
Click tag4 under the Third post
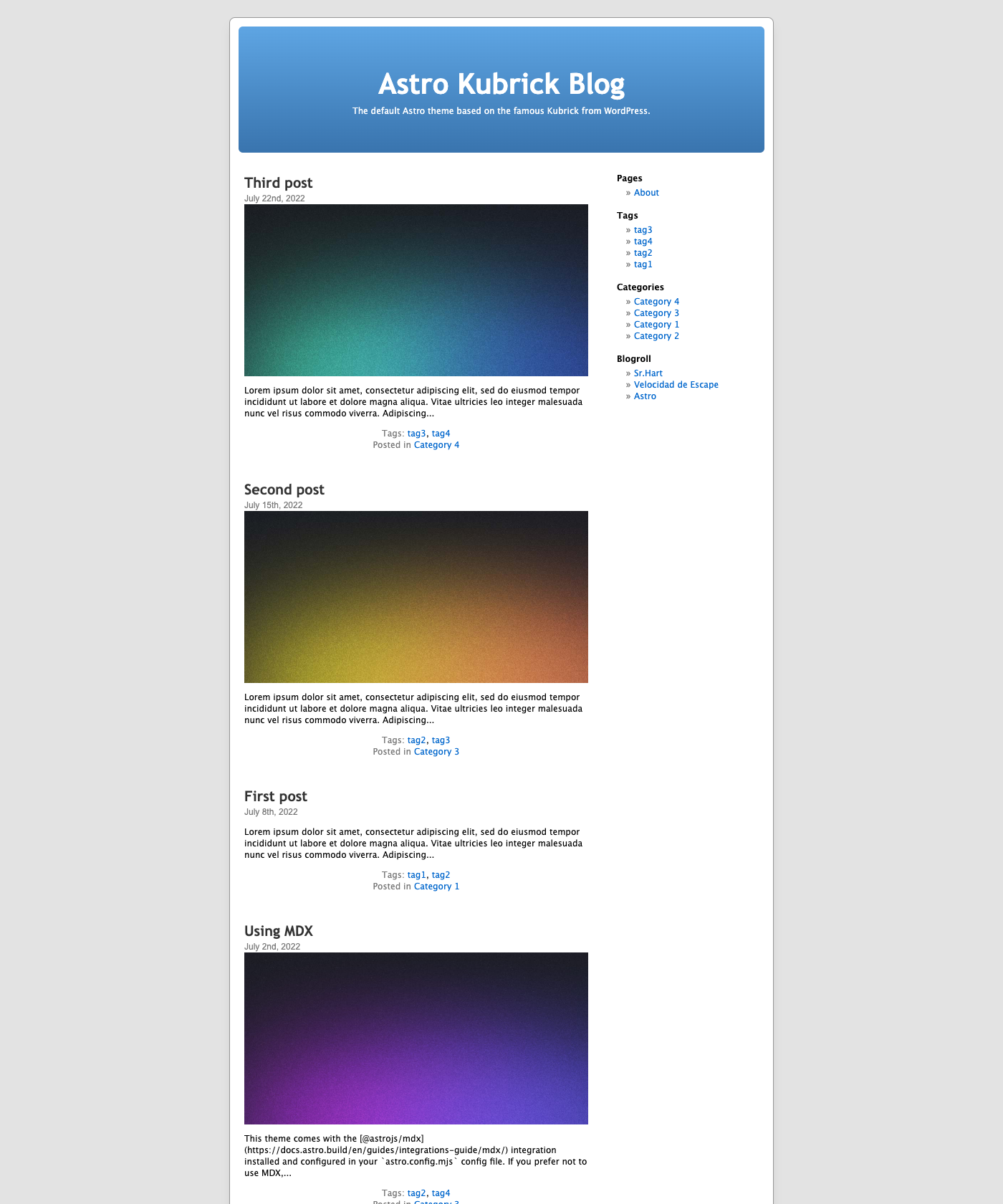[x=441, y=434]
